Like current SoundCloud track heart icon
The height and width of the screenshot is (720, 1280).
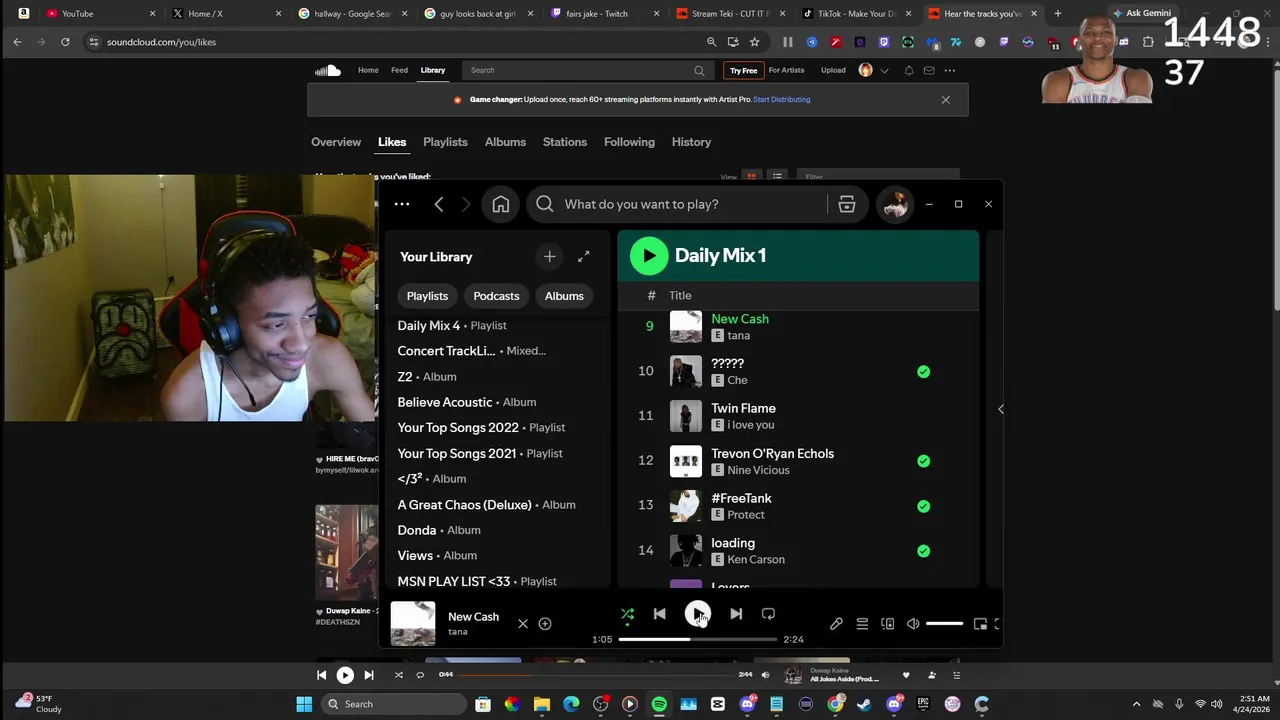[x=906, y=675]
